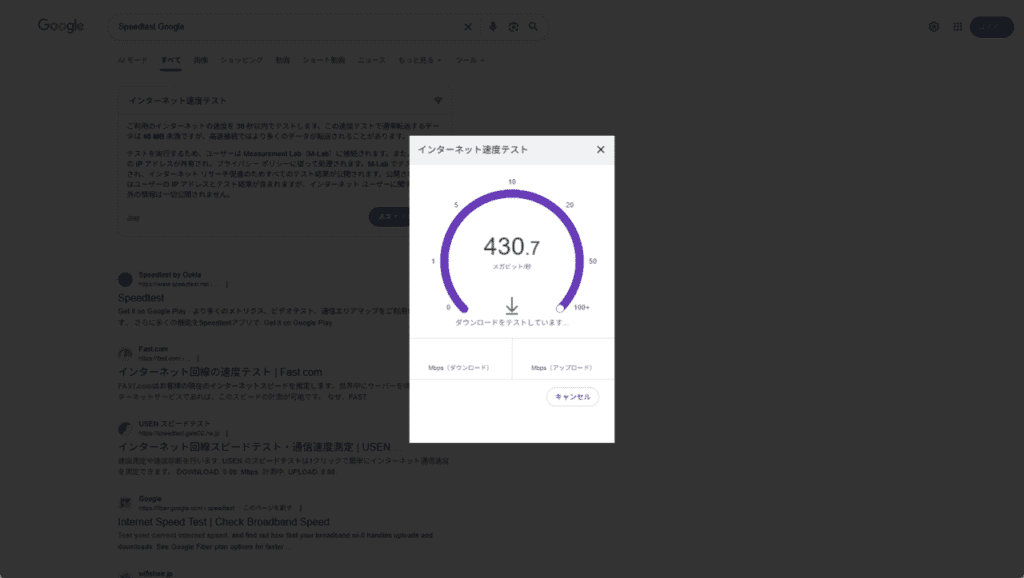The image size is (1024, 578).
Task: Close the internet speed test dialog
Action: (x=600, y=150)
